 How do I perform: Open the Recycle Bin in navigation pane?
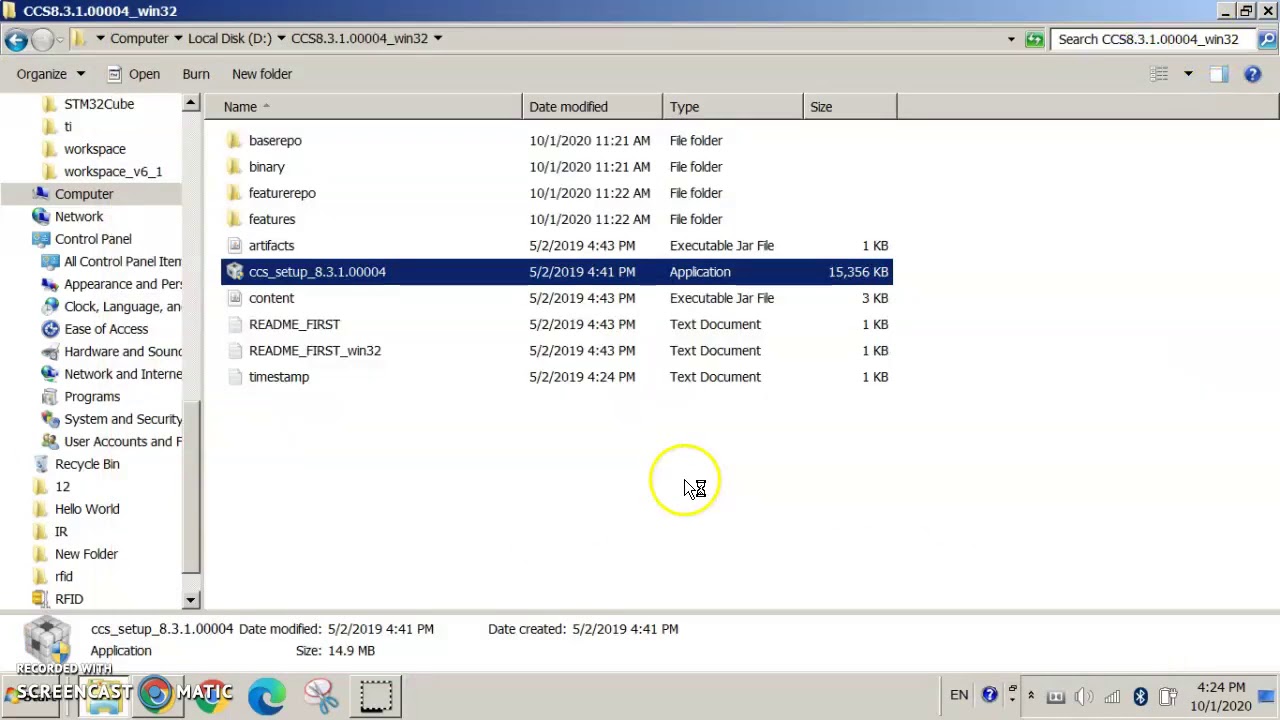click(x=87, y=464)
